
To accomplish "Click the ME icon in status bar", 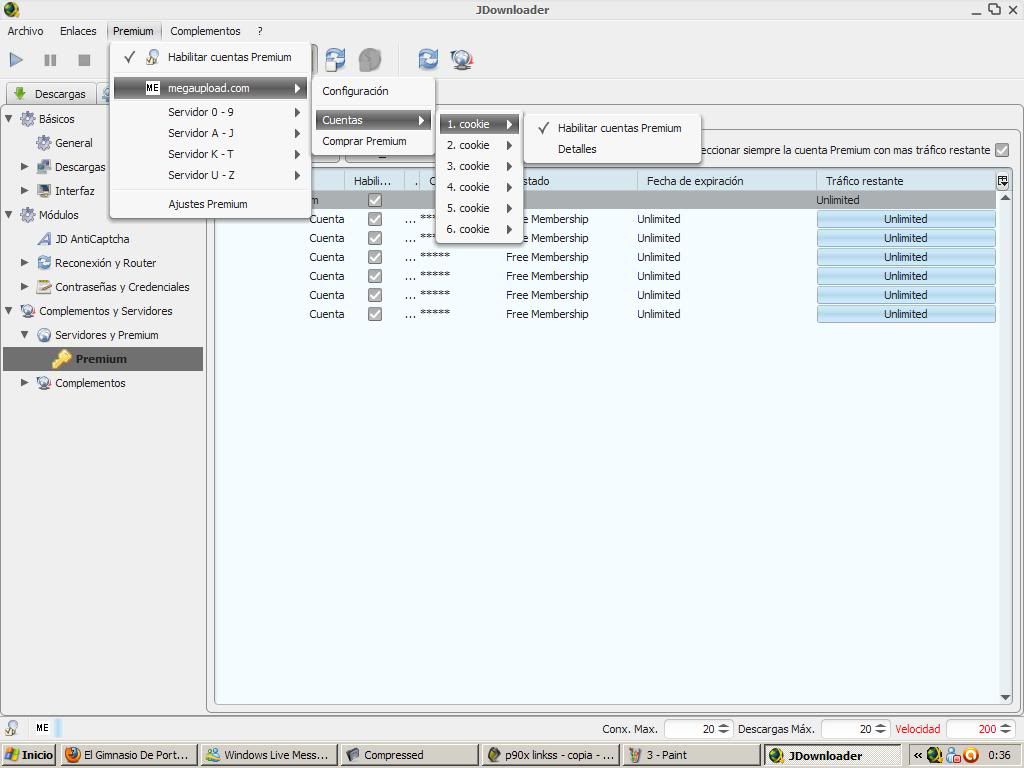I will click(42, 728).
